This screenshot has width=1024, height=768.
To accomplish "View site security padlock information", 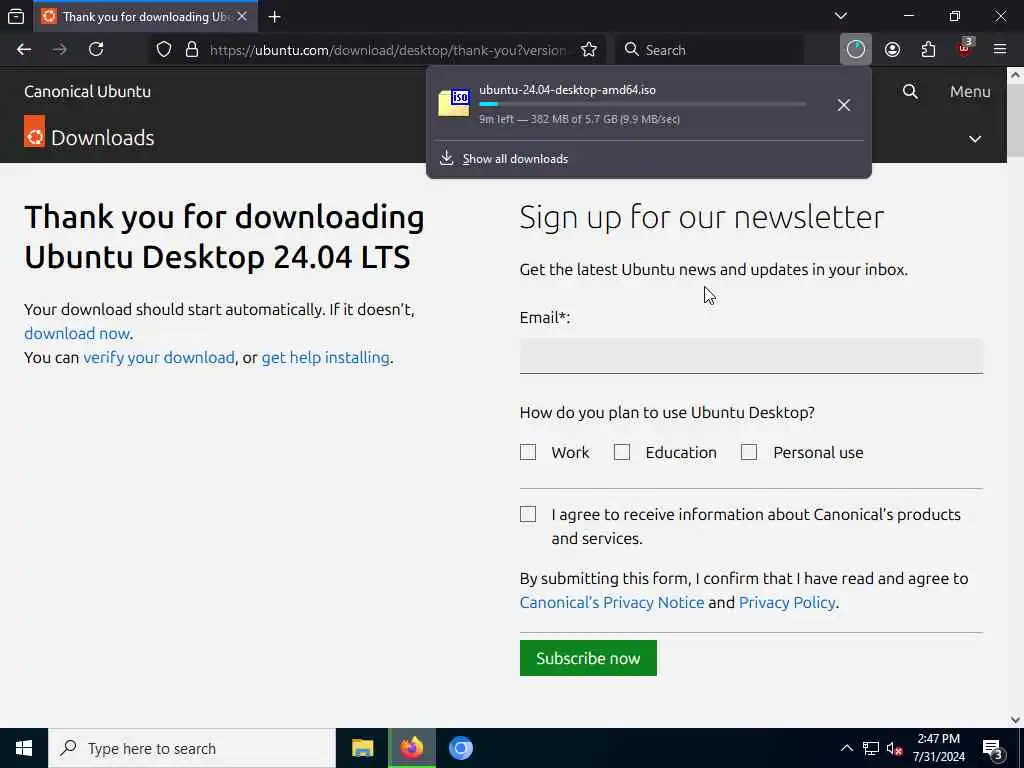I will coord(191,50).
